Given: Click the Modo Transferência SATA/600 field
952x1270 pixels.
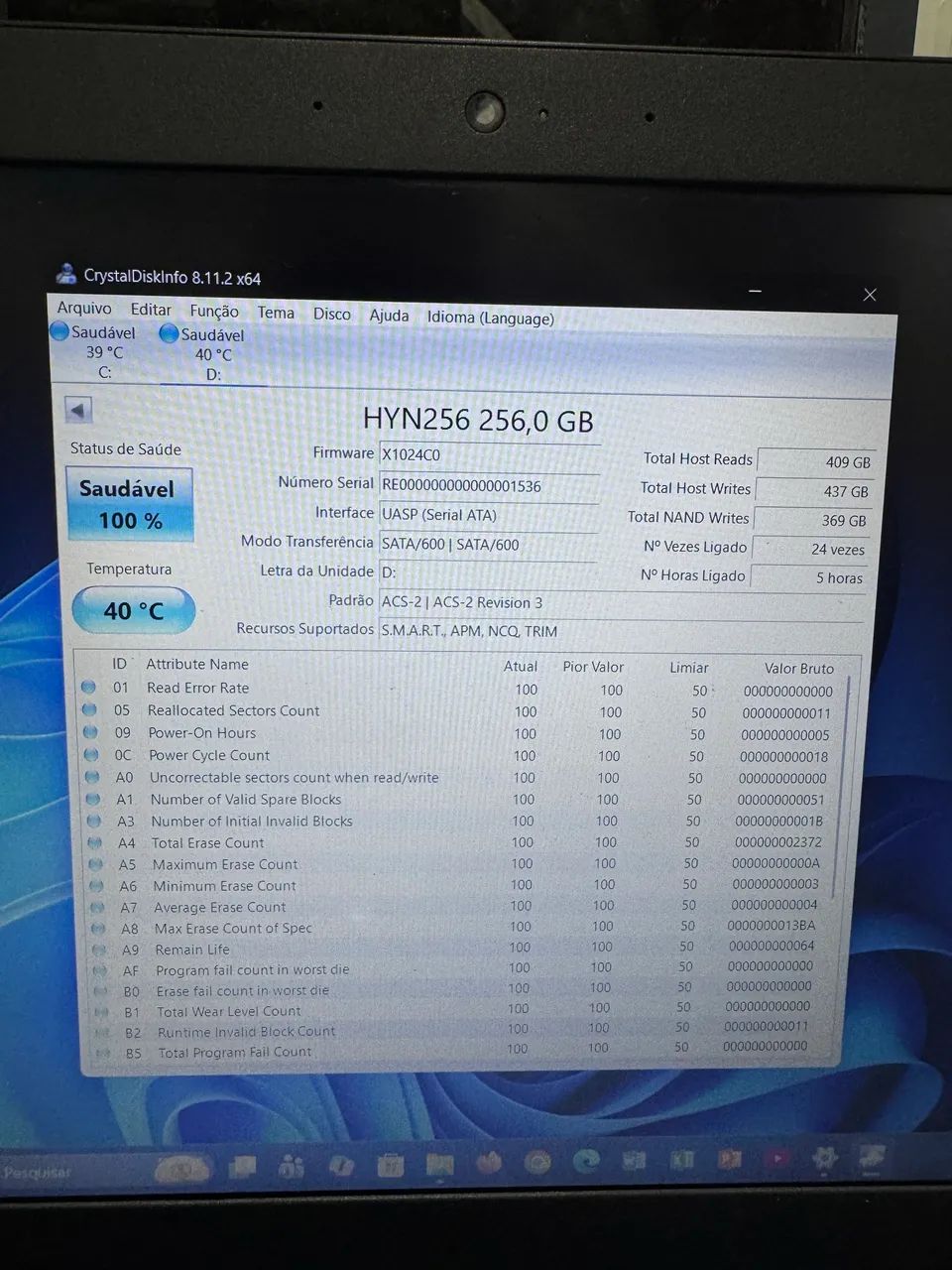Looking at the screenshot, I should (x=488, y=544).
